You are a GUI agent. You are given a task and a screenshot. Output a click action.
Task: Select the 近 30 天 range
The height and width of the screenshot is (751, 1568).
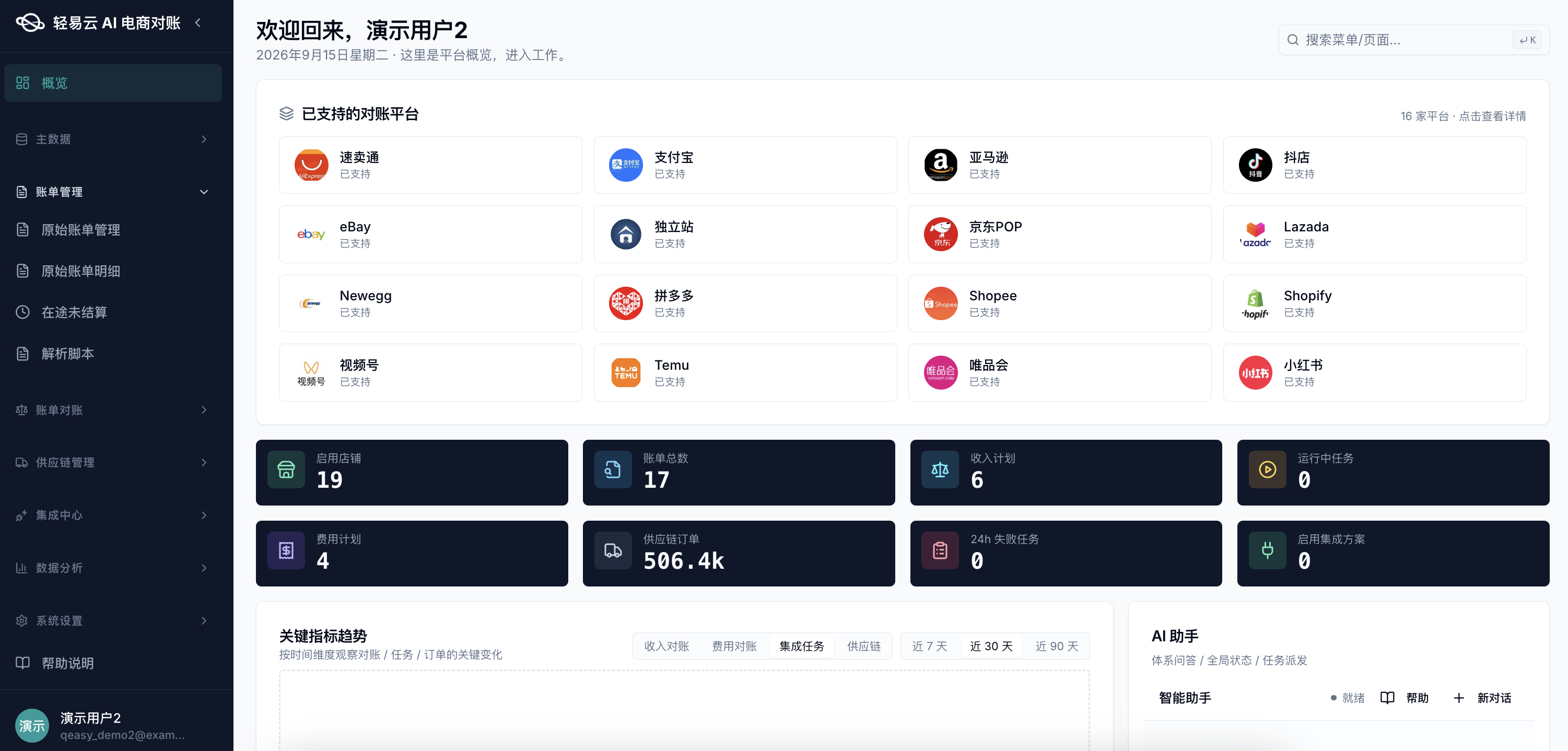(x=991, y=647)
